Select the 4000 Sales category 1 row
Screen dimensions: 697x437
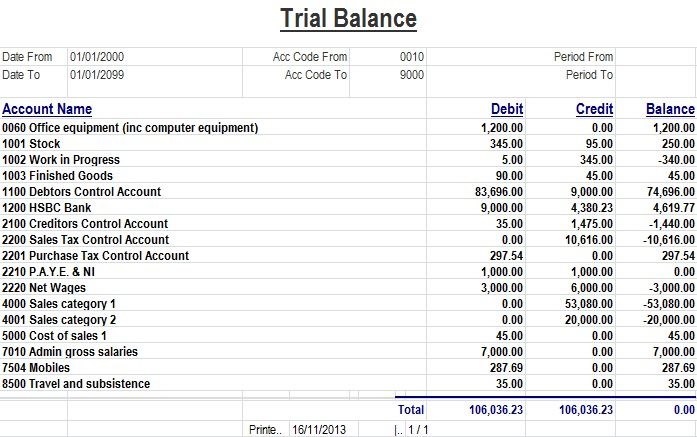(x=59, y=304)
